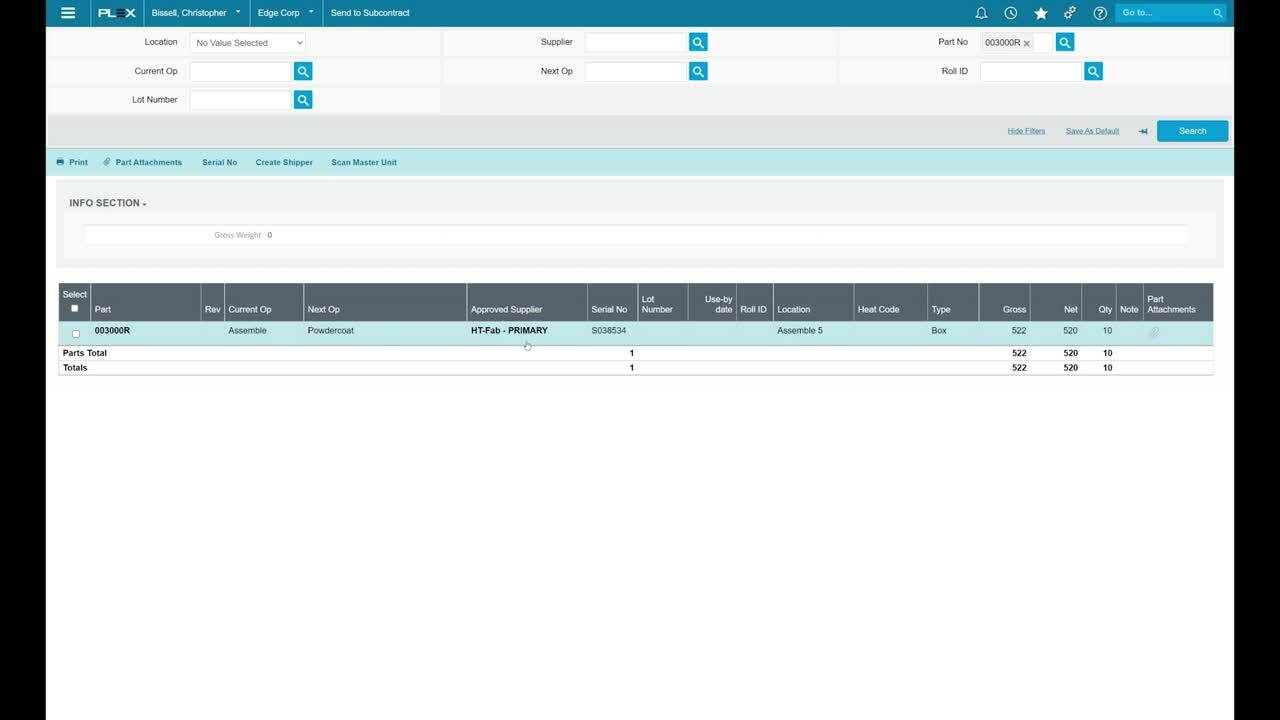The height and width of the screenshot is (720, 1280).
Task: Click the Lot Number input field
Action: point(241,100)
